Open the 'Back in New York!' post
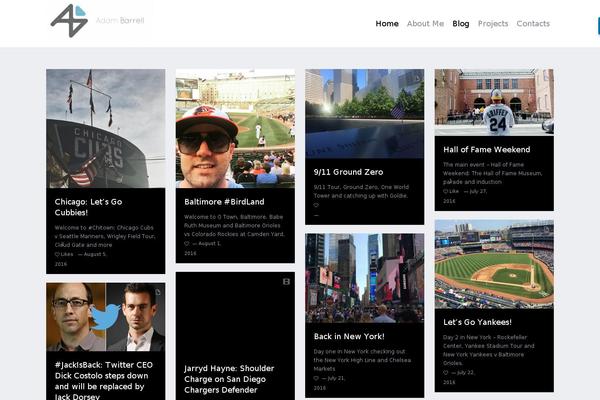The width and height of the screenshot is (600, 400). point(349,336)
